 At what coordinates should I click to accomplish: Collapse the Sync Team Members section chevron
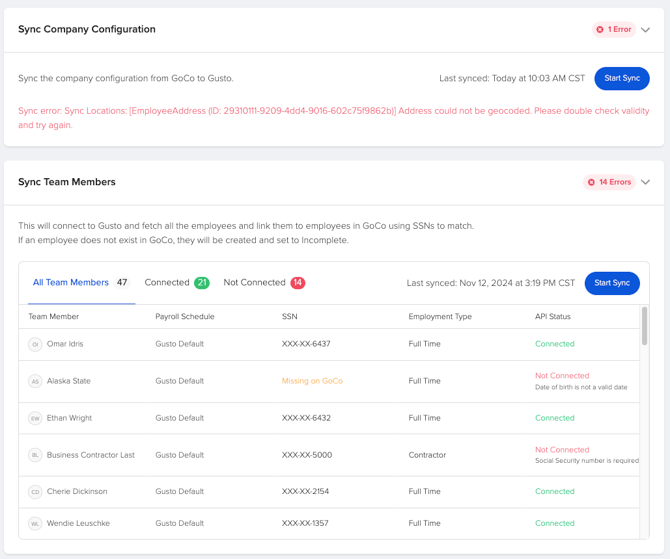click(x=645, y=182)
